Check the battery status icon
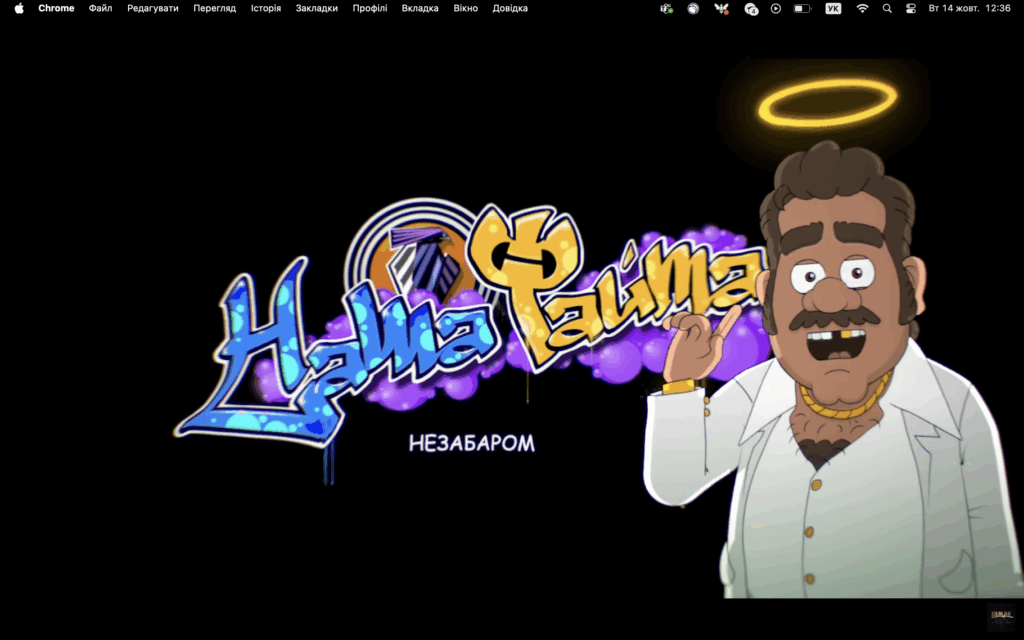 [802, 8]
